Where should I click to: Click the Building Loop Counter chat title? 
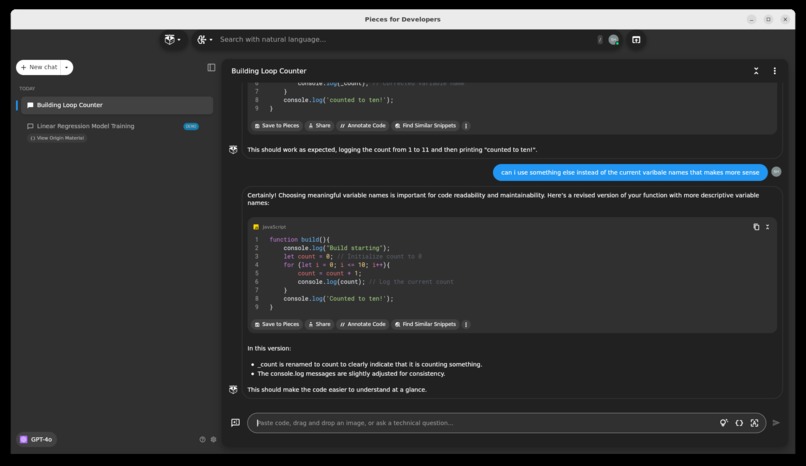coord(269,71)
